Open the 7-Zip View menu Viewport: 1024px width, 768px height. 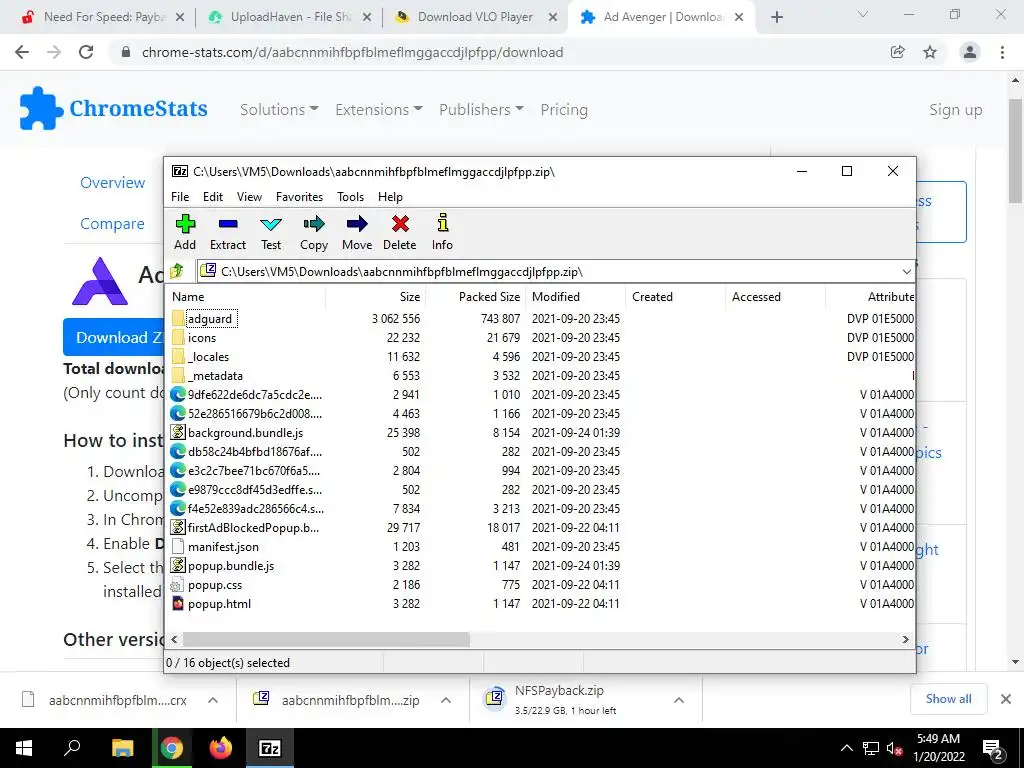click(249, 197)
